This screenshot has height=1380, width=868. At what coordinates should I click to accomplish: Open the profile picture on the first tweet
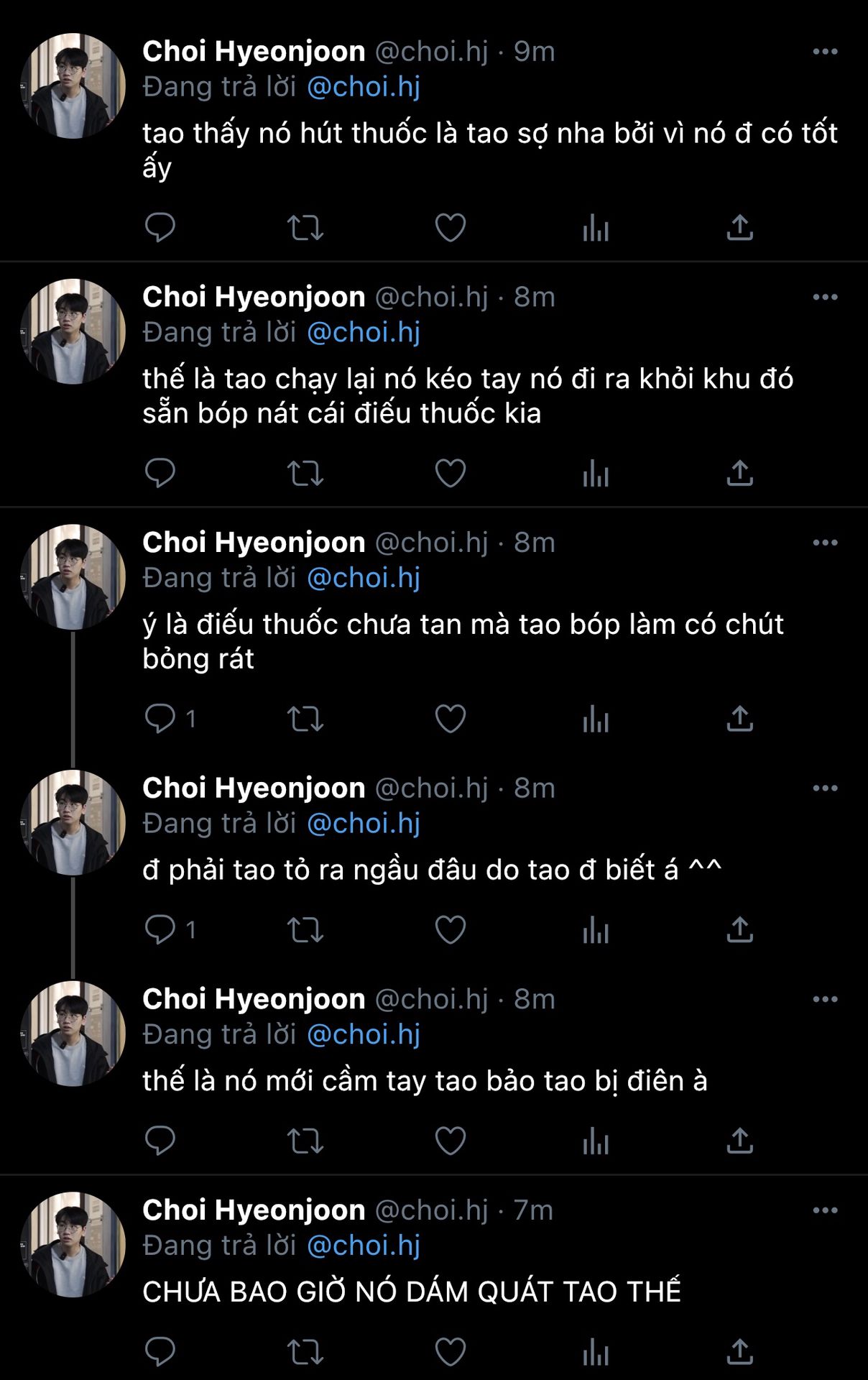(x=73, y=86)
